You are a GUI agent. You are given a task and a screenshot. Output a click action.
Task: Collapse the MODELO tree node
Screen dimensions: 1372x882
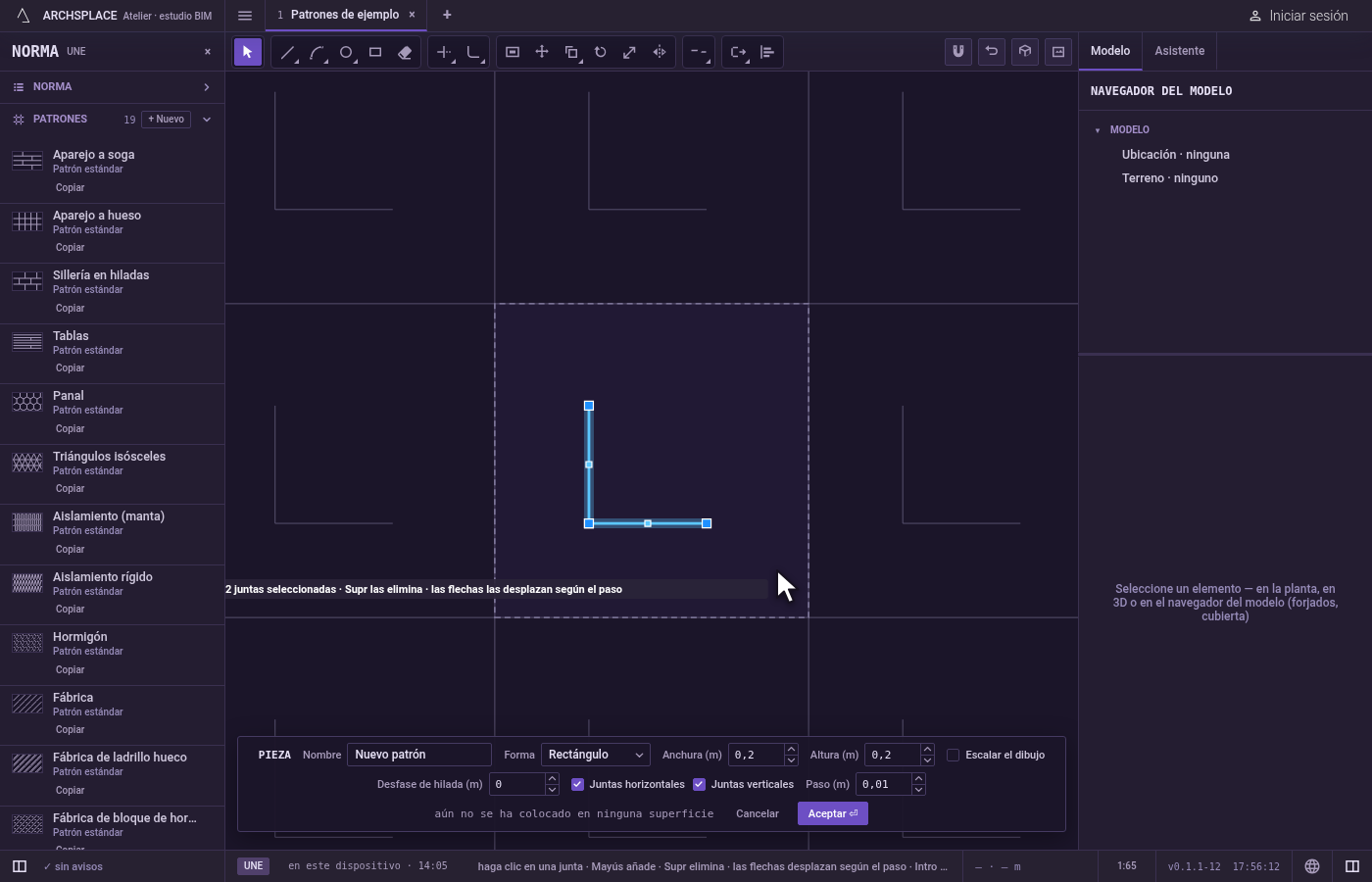coord(1098,130)
